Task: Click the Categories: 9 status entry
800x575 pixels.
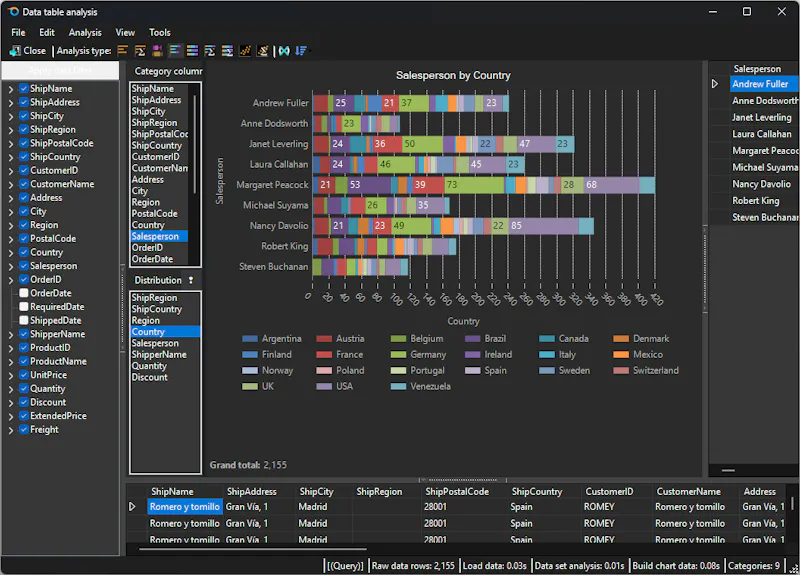Action: [754, 565]
